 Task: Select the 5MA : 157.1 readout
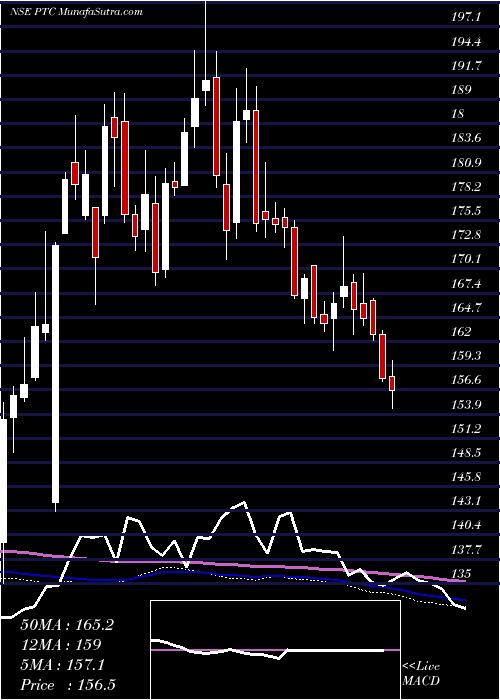tap(63, 665)
